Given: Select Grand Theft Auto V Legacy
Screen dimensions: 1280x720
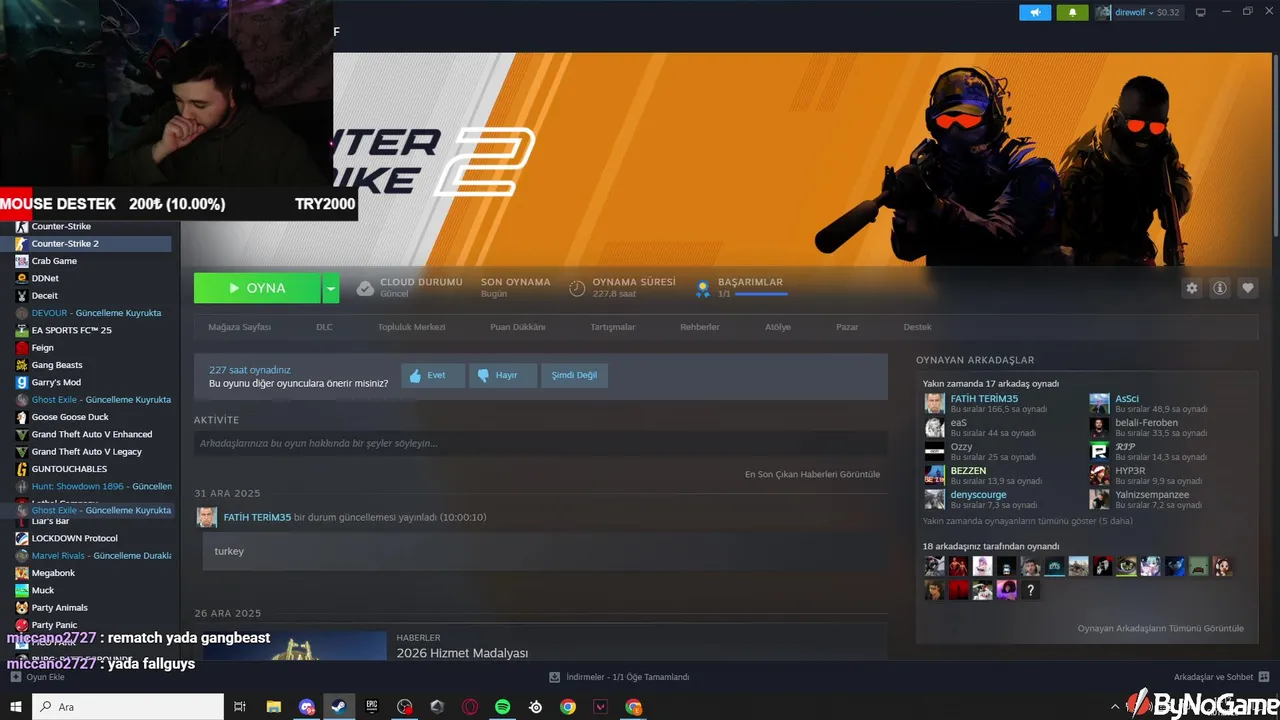Looking at the screenshot, I should pyautogui.click(x=86, y=452).
